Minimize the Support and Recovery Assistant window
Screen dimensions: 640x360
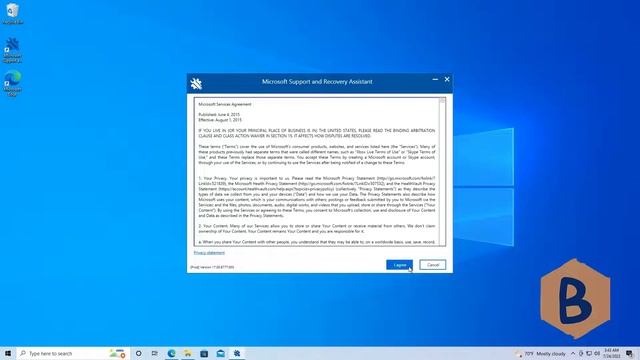435,79
